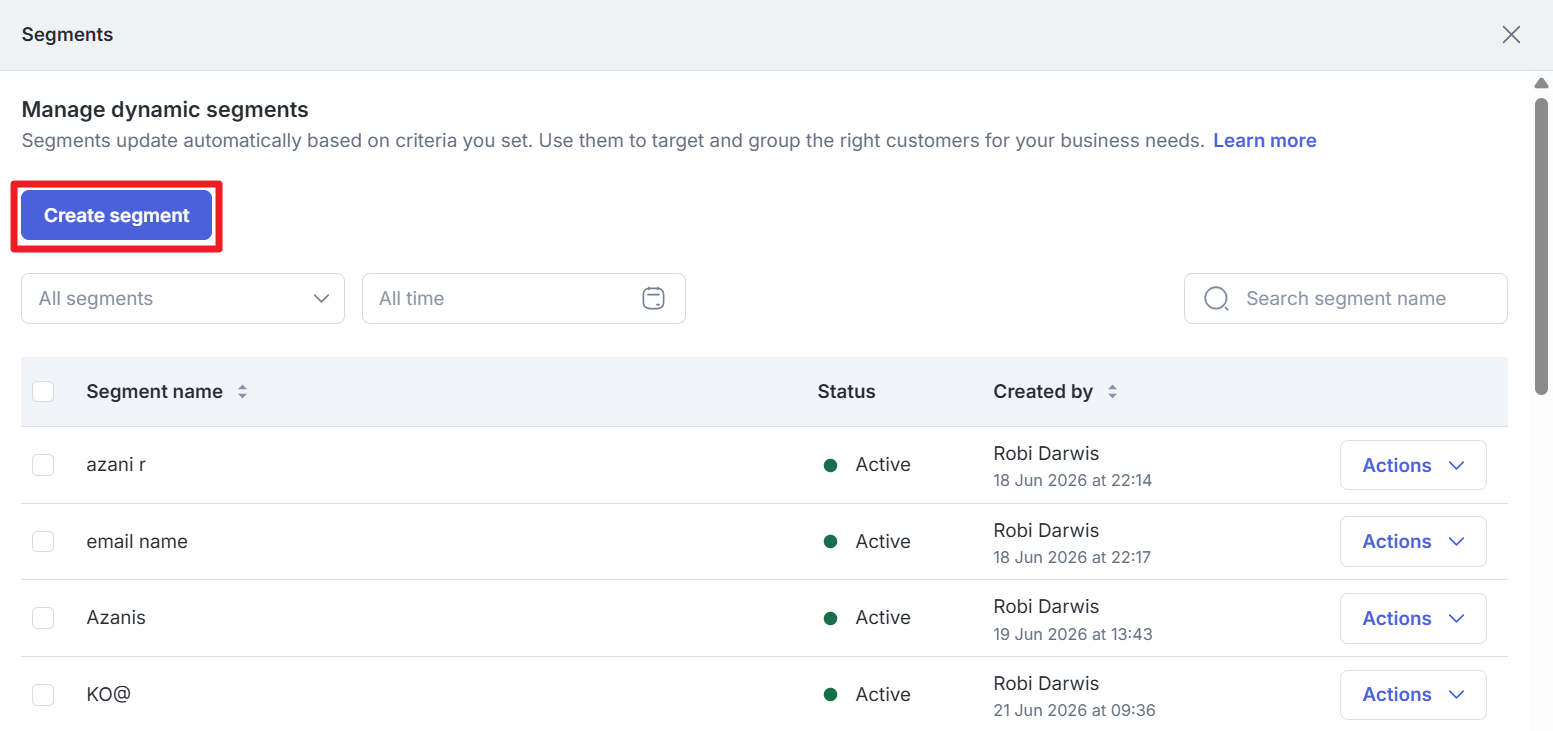The image size is (1553, 731).
Task: Click segment name 'azani r'
Action: point(116,465)
